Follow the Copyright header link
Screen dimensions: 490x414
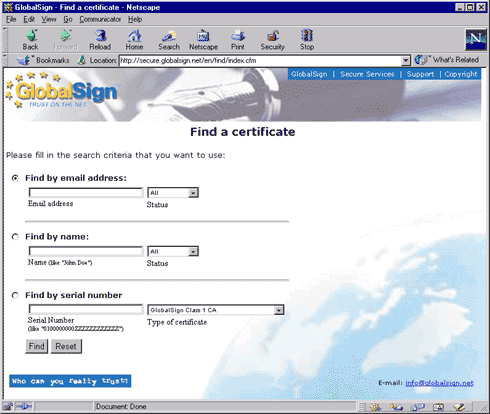[461, 74]
